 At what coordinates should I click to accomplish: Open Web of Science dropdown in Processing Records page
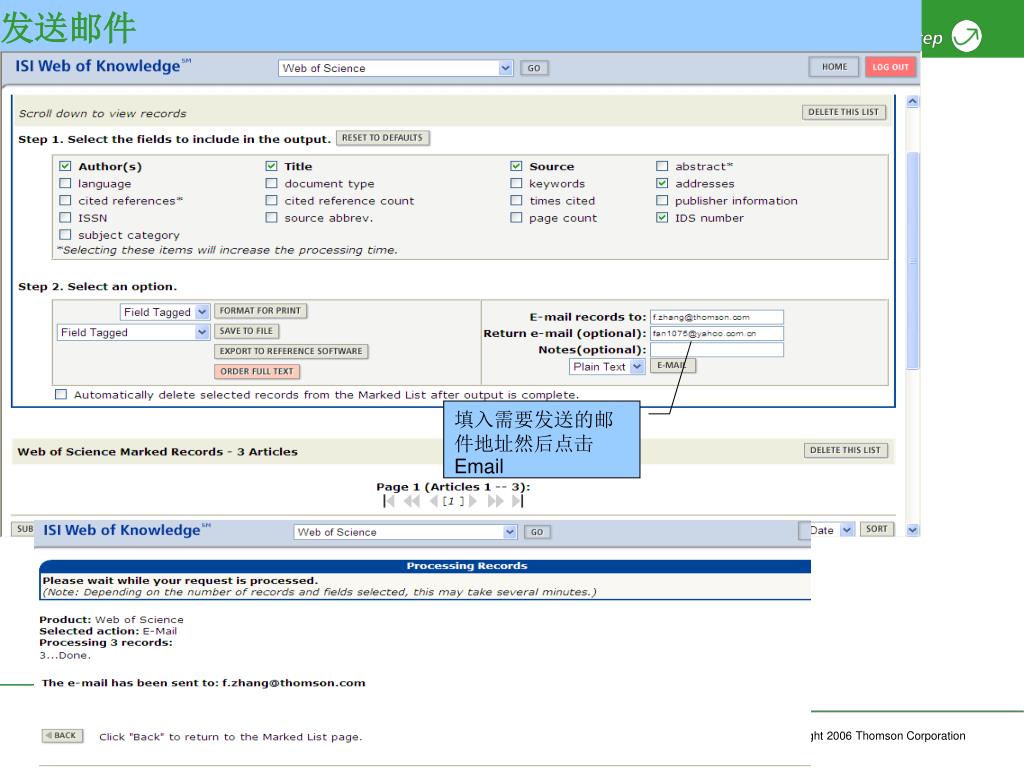tap(406, 532)
